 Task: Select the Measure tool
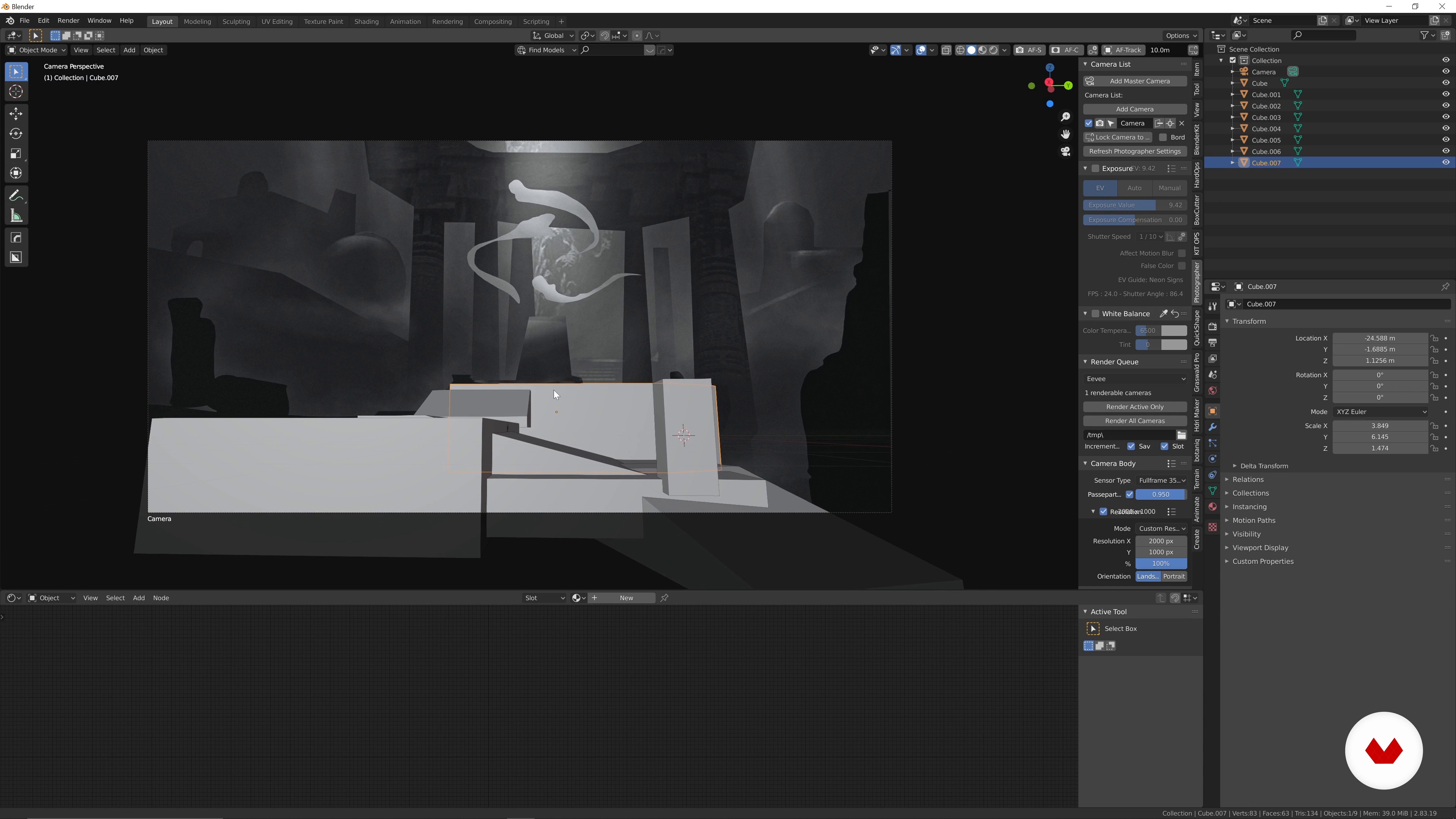(x=16, y=215)
